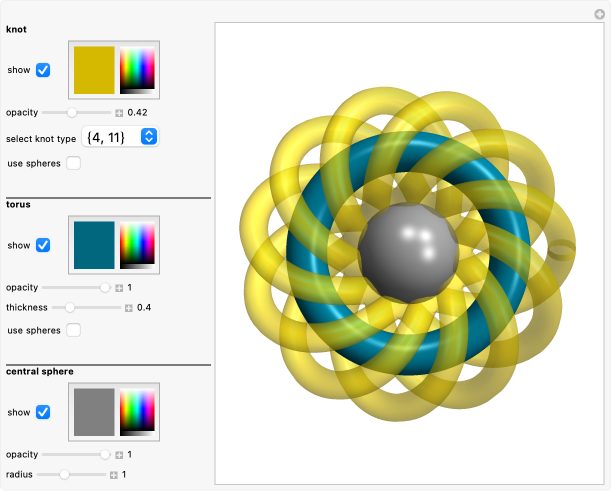Enable use spheres for the knot
Screen dimensions: 611x492
coord(74,163)
